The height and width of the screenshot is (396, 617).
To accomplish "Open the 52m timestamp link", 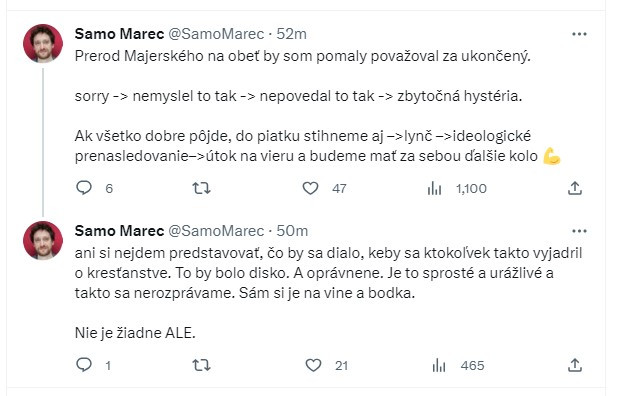I will pyautogui.click(x=292, y=34).
